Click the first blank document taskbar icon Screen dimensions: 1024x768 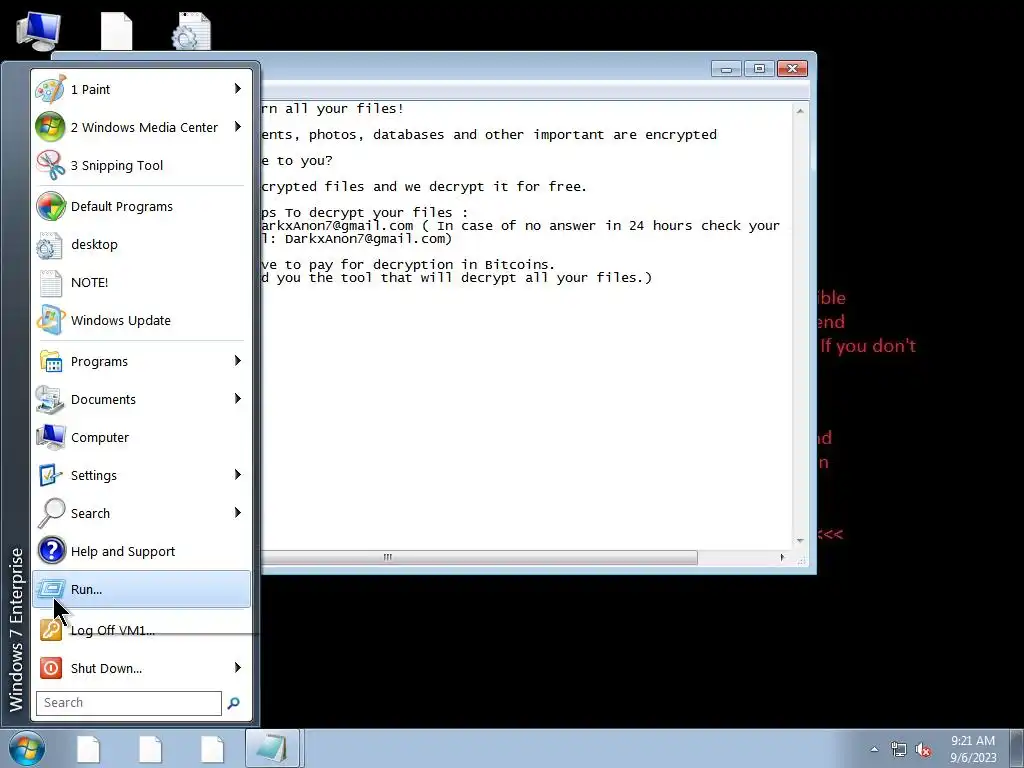pyautogui.click(x=89, y=749)
